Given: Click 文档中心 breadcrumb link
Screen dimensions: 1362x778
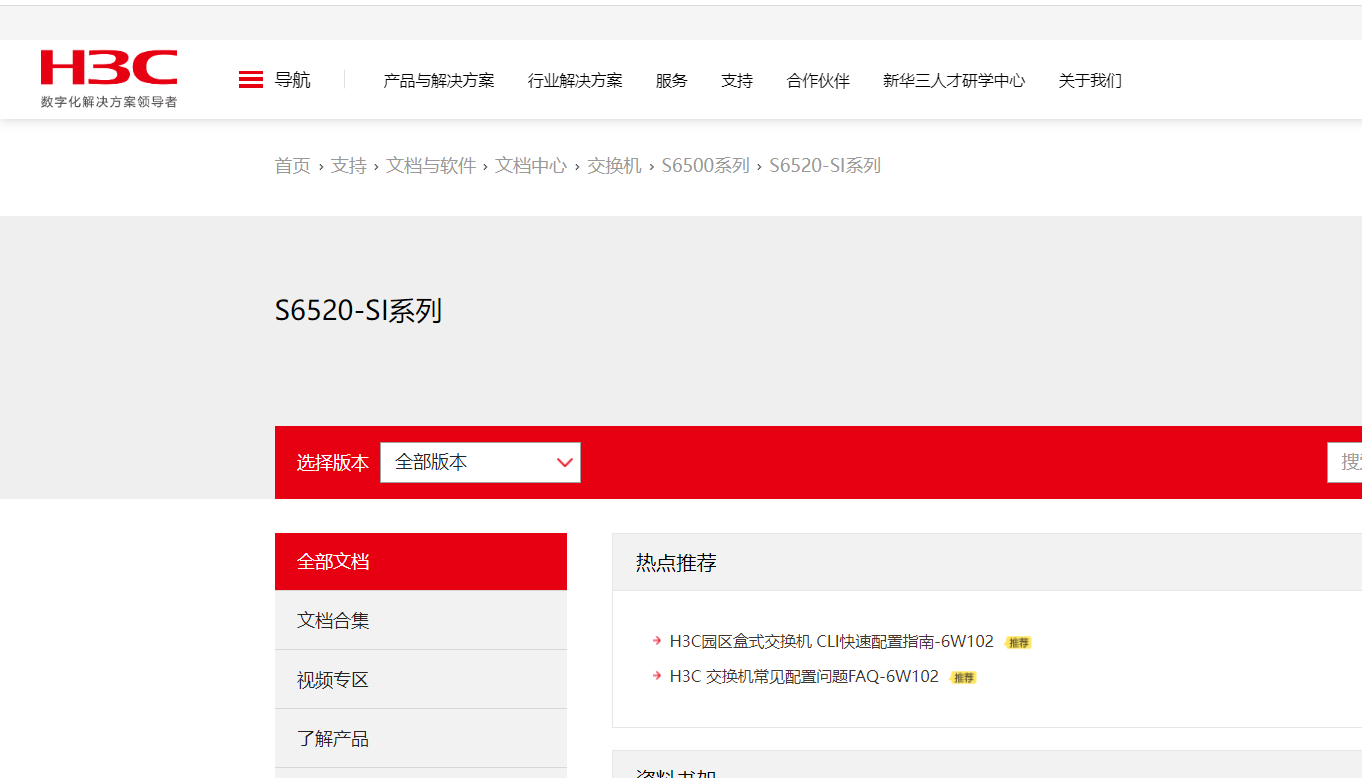Looking at the screenshot, I should tap(531, 166).
